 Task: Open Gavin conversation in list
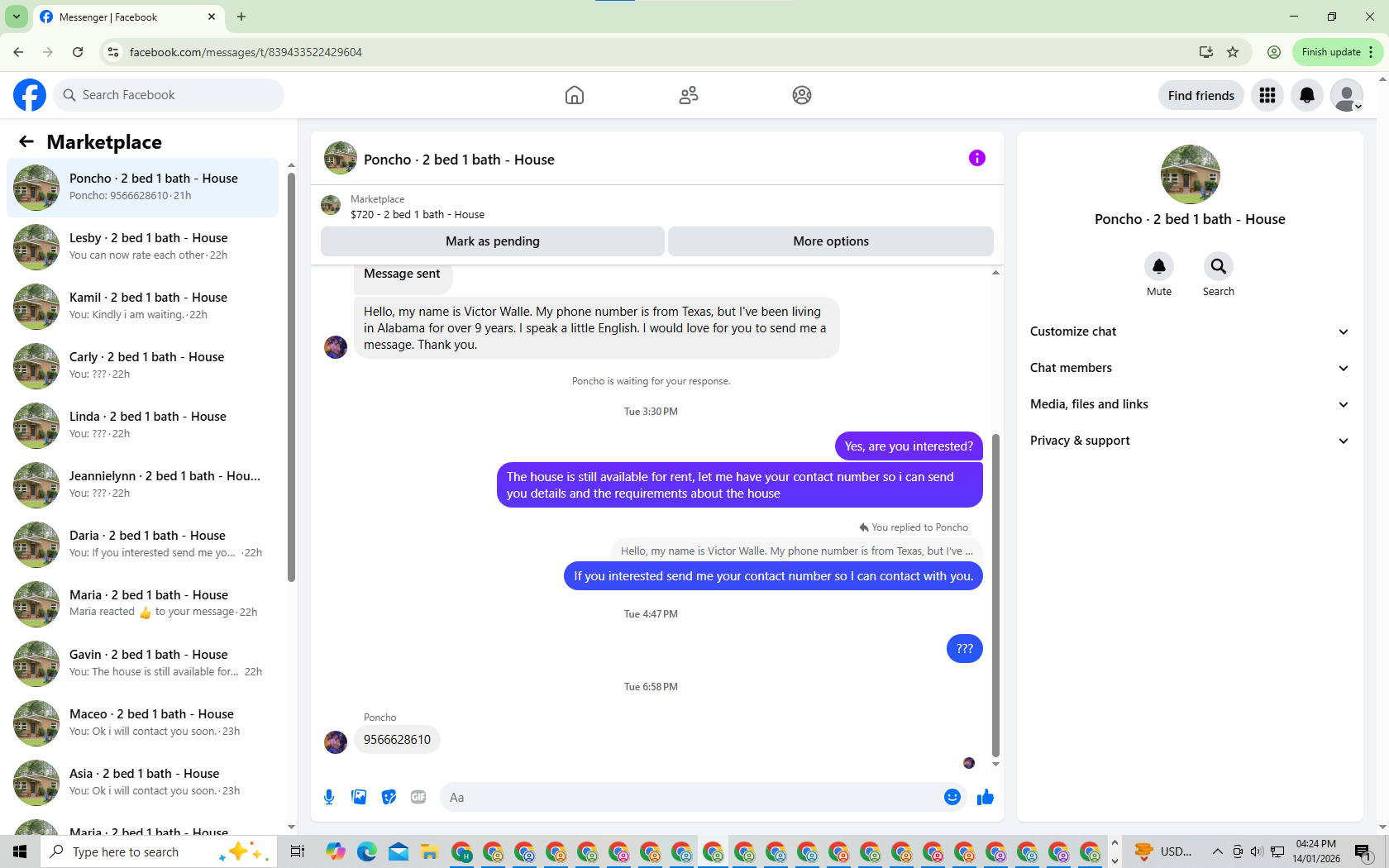pyautogui.click(x=143, y=664)
